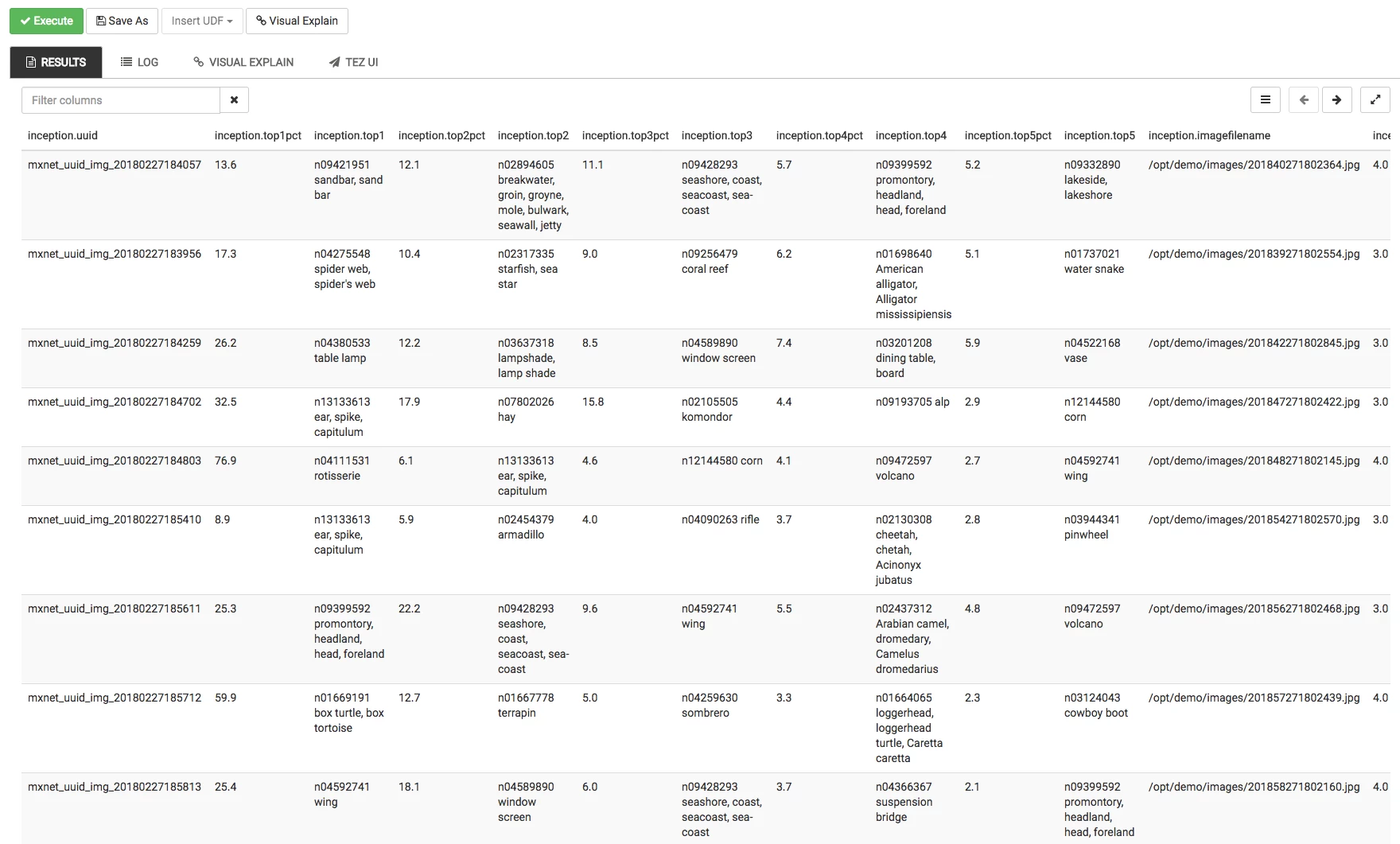Screen dimensions: 1400x844
Task: Click the inception.top4pct column header
Action: 819,136
